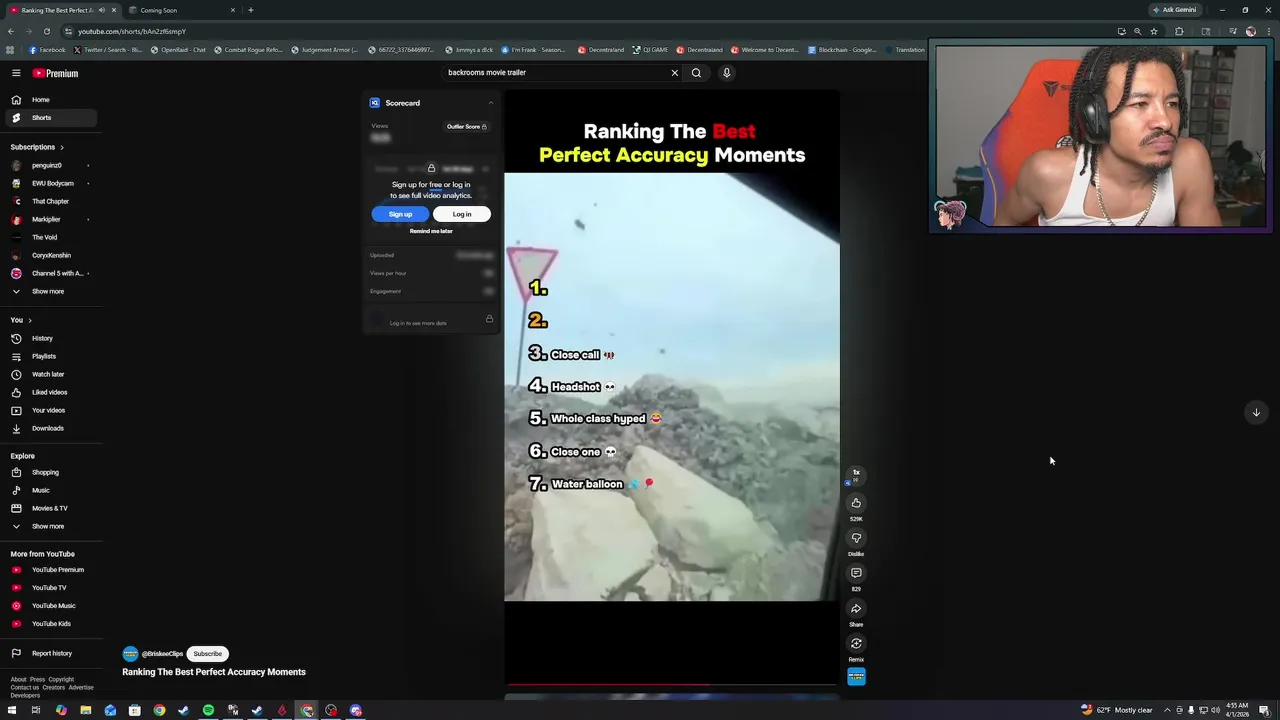Bookmark this page with star

[1154, 31]
